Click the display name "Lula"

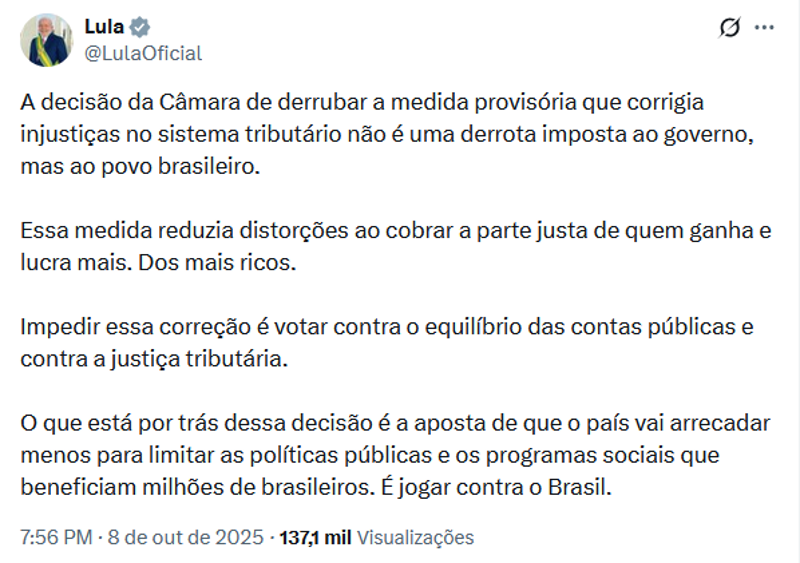104,27
